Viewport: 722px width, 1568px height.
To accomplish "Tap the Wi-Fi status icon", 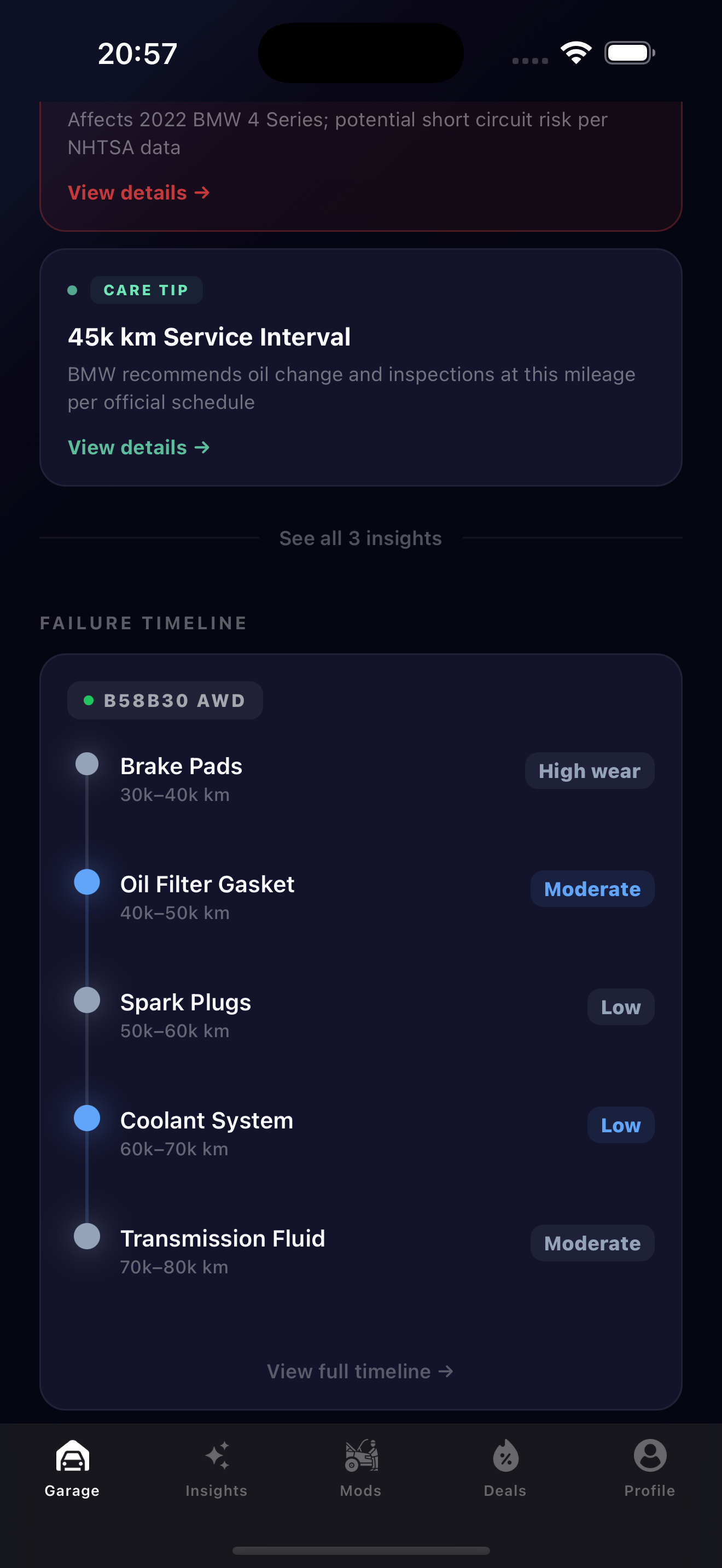I will 576,53.
